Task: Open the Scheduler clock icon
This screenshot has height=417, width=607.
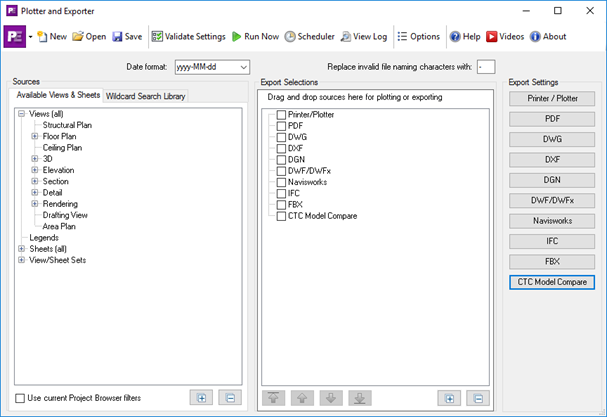Action: 290,36
